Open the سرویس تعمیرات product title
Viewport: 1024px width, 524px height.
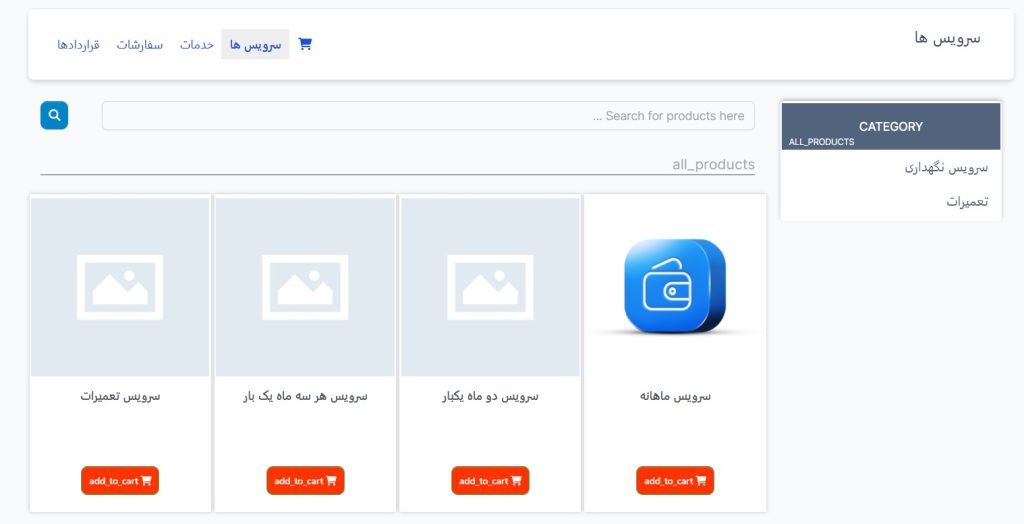tap(120, 396)
